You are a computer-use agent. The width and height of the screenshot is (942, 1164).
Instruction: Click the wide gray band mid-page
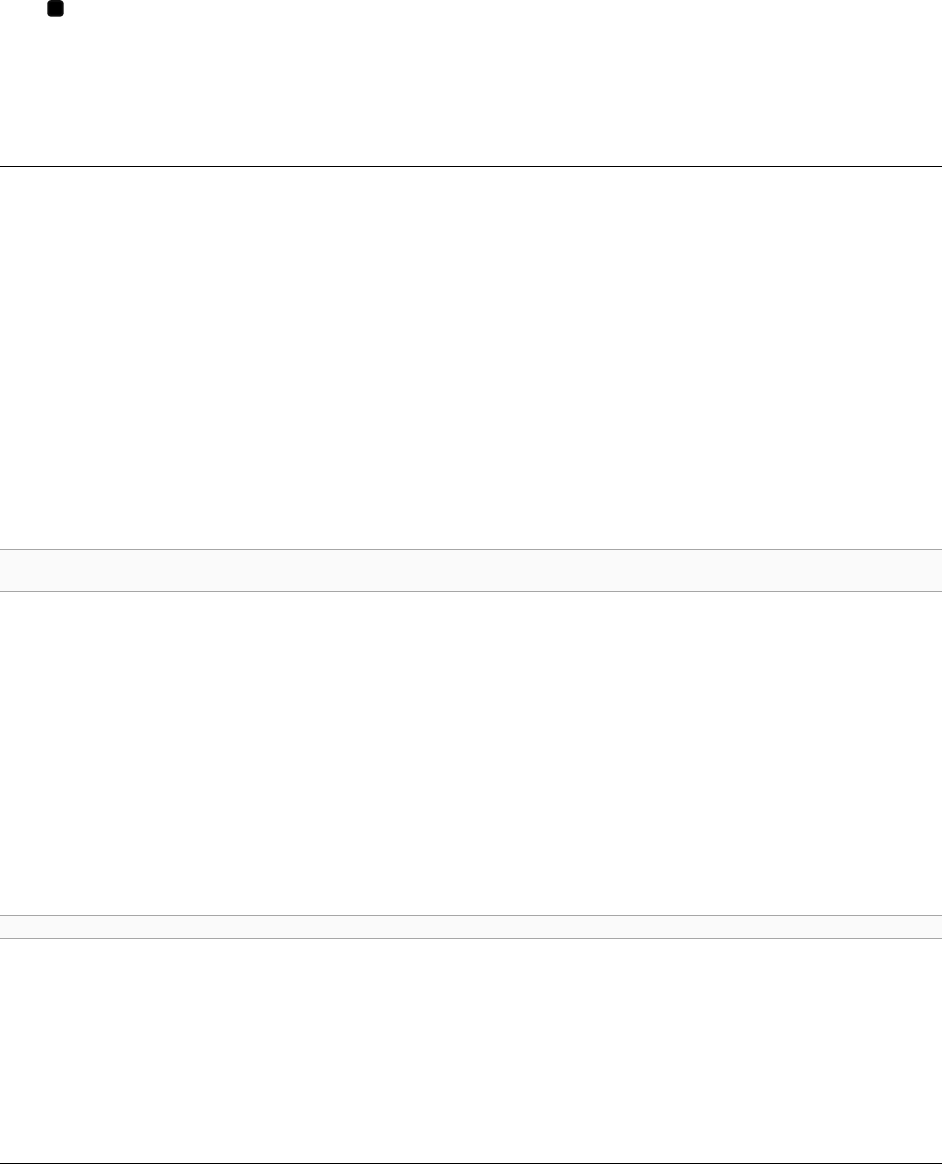[x=471, y=570]
